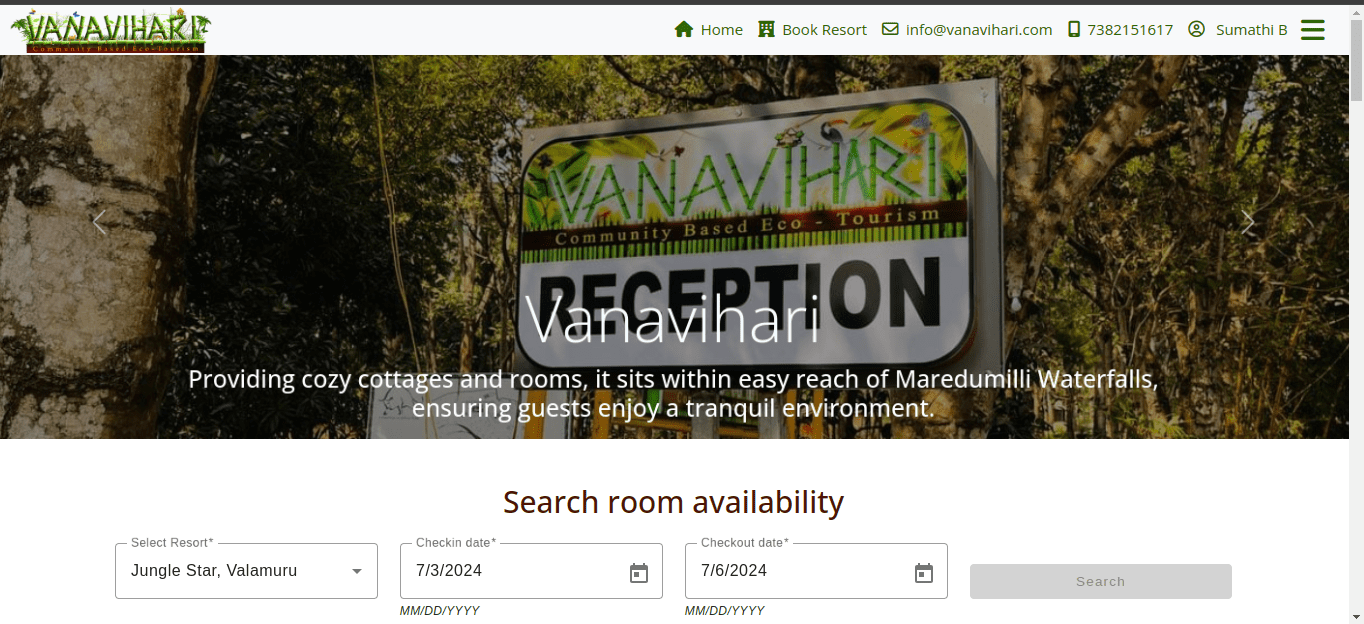Viewport: 1364px width, 624px height.
Task: Click the user profile icon
Action: (x=1196, y=29)
